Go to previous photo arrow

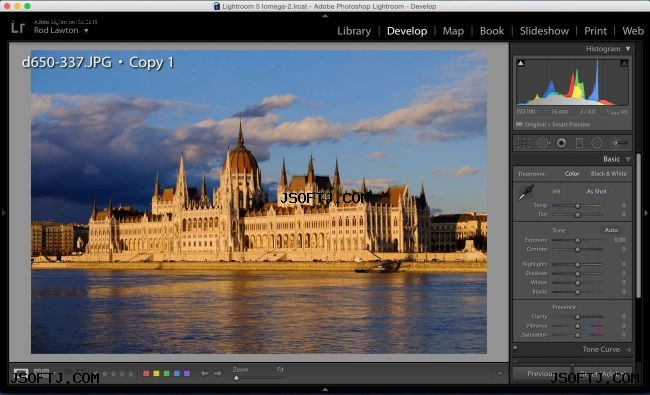[205, 373]
